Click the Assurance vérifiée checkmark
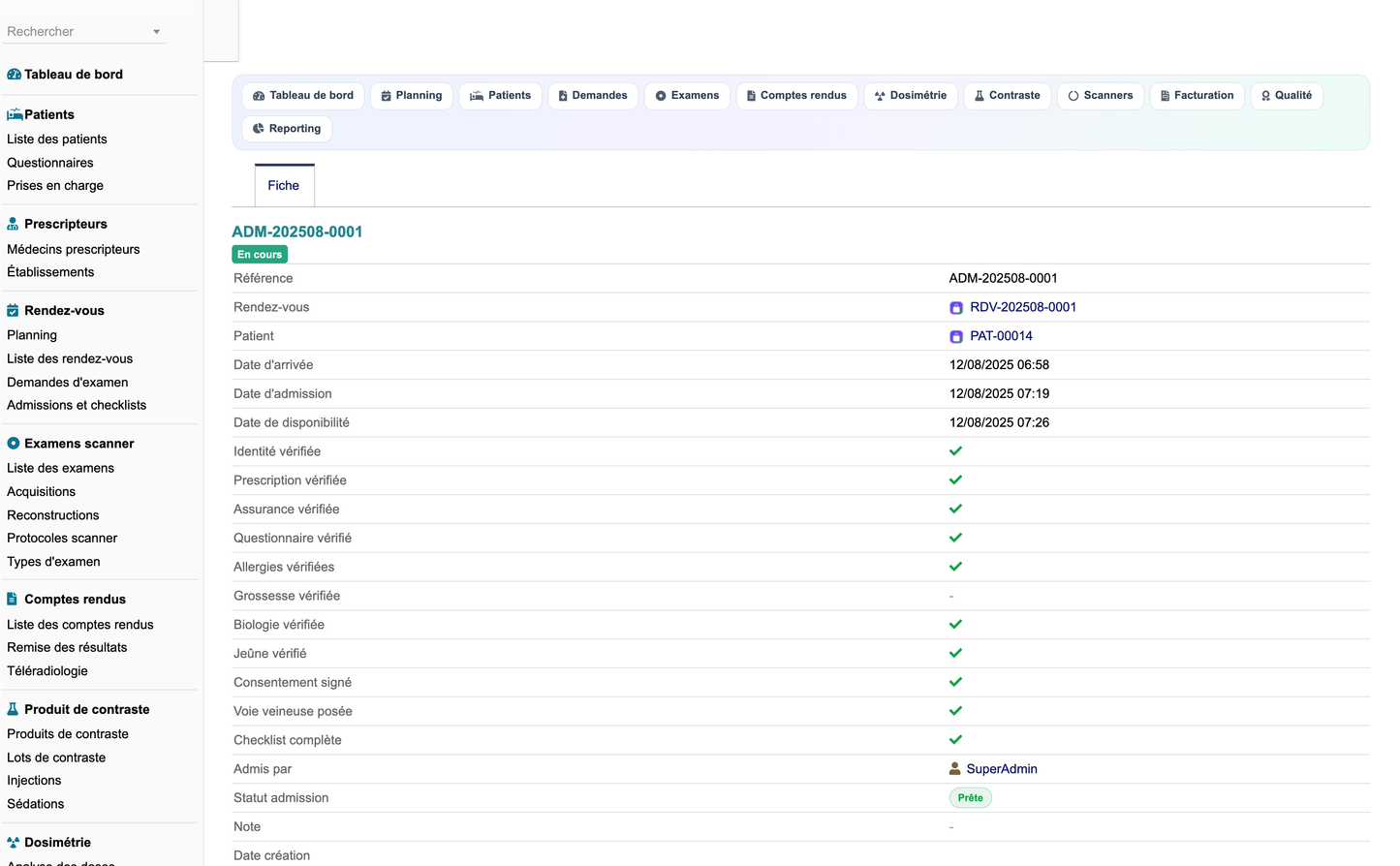Screen dimensions: 1400x866 955,510
